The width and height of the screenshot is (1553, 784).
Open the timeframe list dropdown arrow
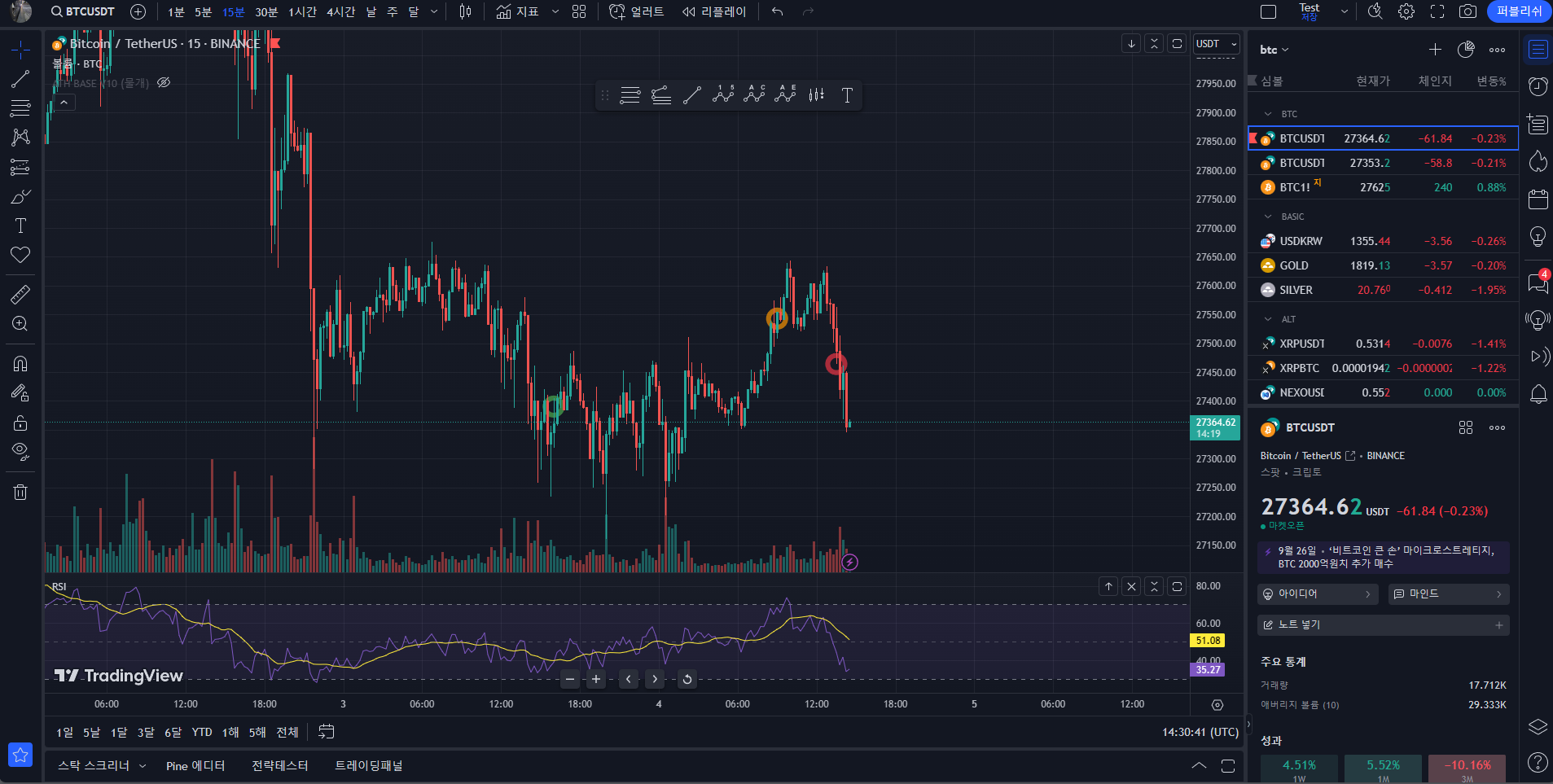coord(434,11)
